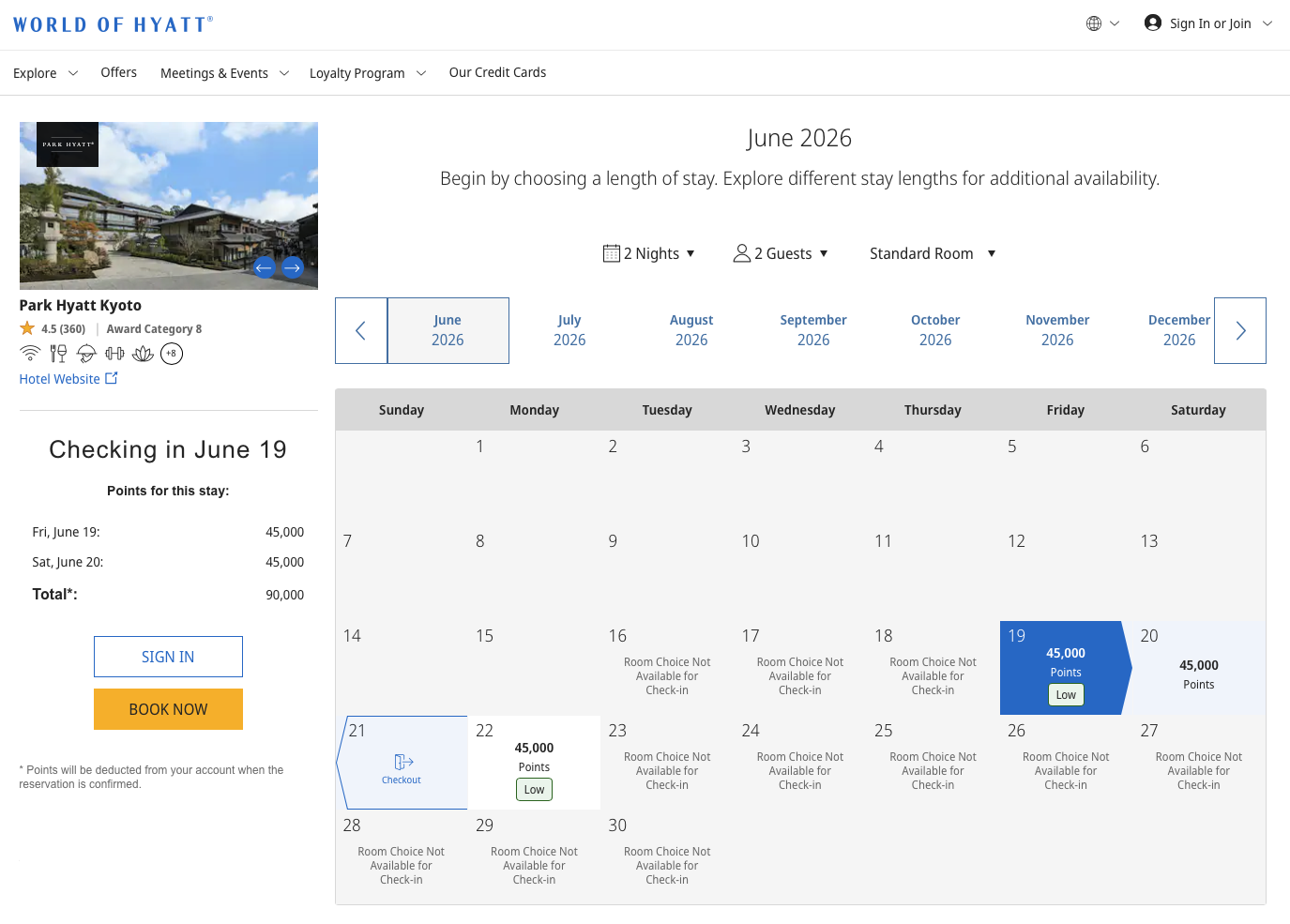Image resolution: width=1290 pixels, height=924 pixels.
Task: Click the June 30 unavailable cell
Action: [667, 857]
